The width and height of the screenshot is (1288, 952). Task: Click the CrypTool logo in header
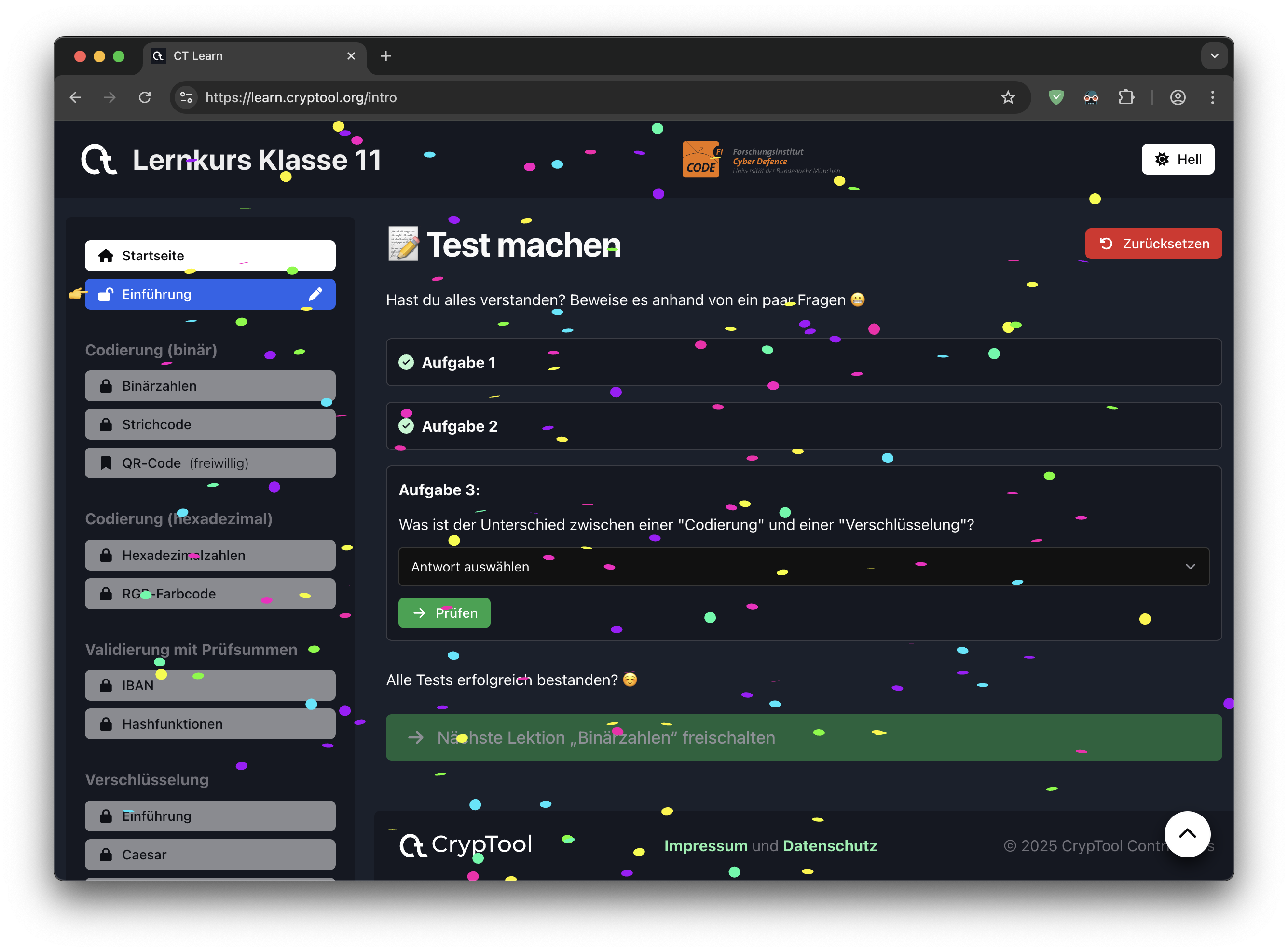coord(99,160)
